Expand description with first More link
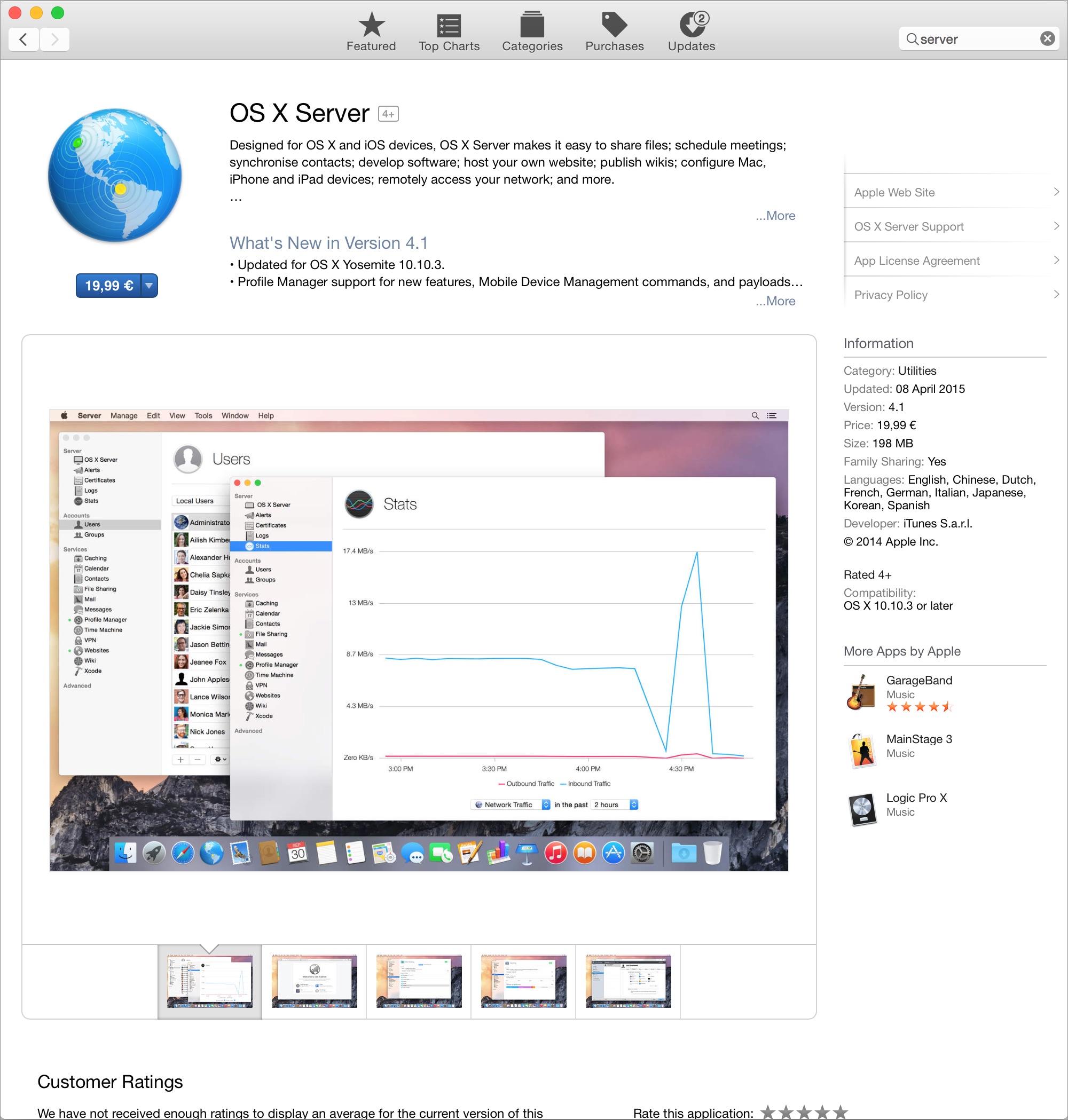1068x1120 pixels. click(775, 216)
